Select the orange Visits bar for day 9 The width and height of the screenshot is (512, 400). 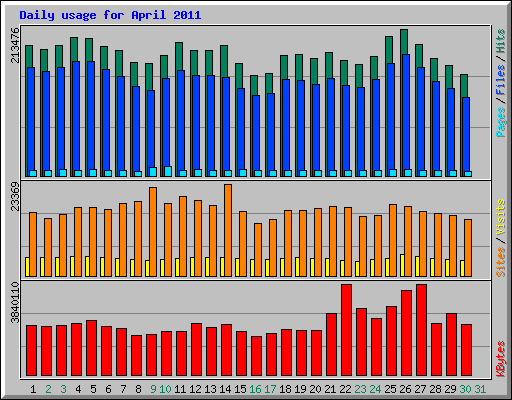pos(153,232)
